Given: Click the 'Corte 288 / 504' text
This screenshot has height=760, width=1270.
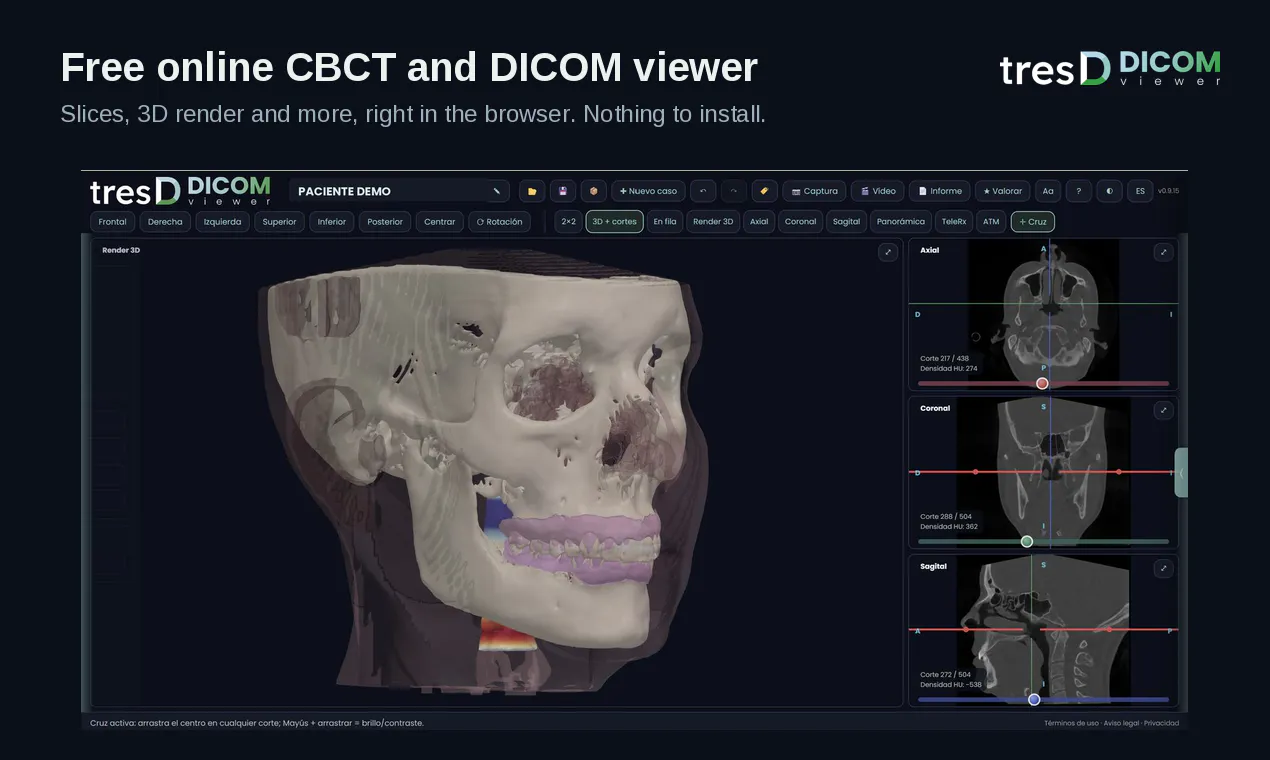Looking at the screenshot, I should pyautogui.click(x=945, y=516).
